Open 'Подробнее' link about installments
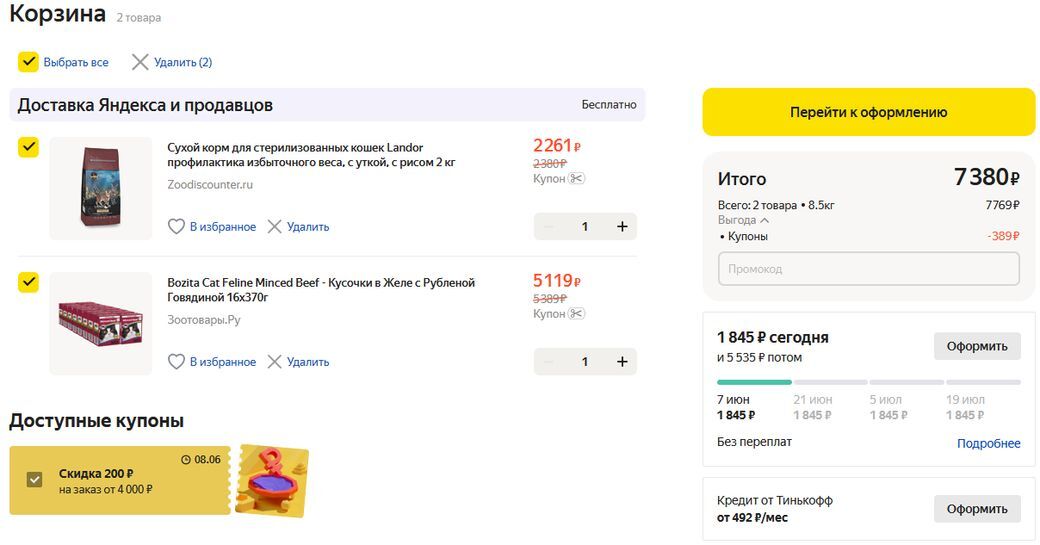1040x545 pixels. (x=988, y=443)
